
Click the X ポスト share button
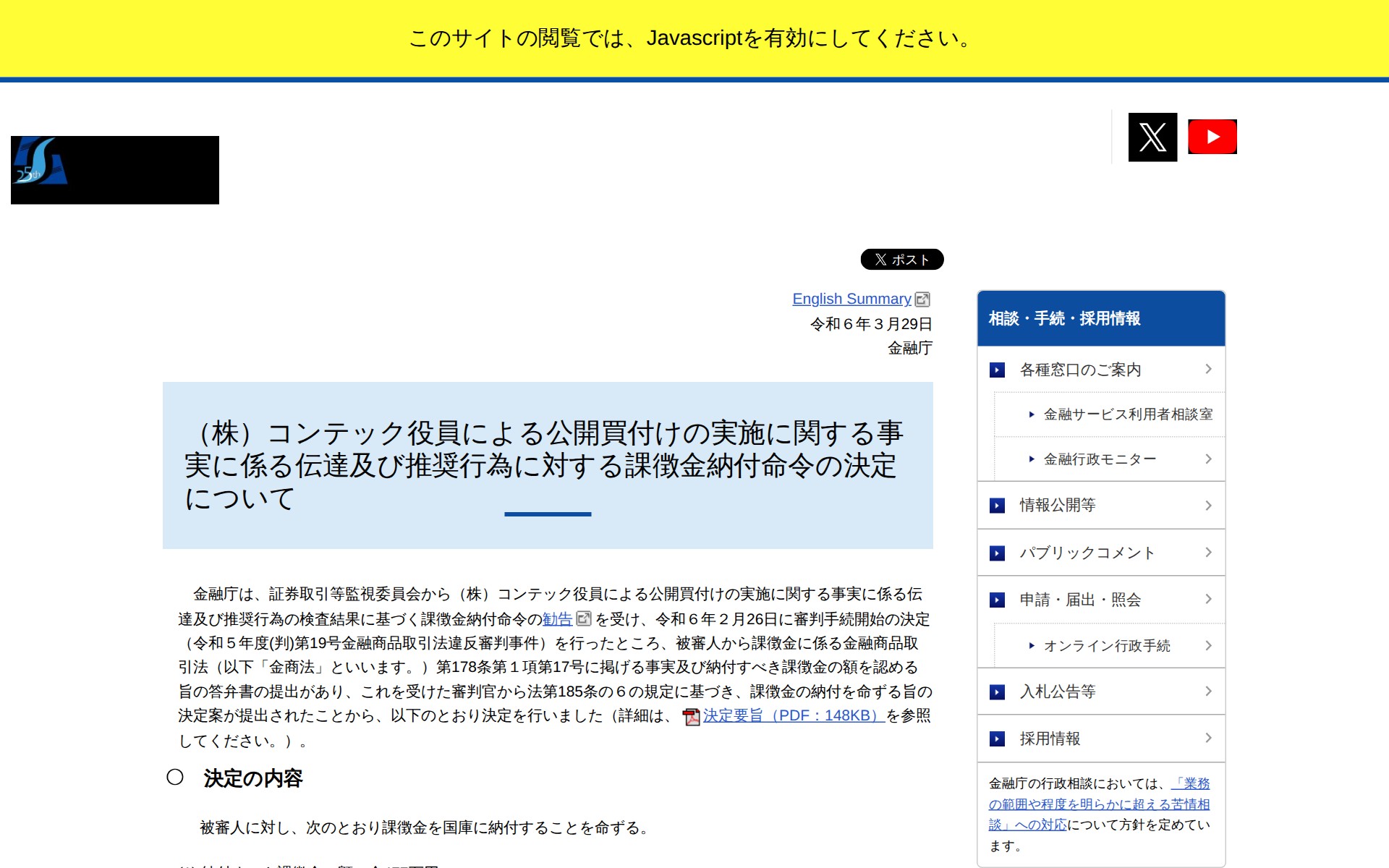pyautogui.click(x=901, y=260)
